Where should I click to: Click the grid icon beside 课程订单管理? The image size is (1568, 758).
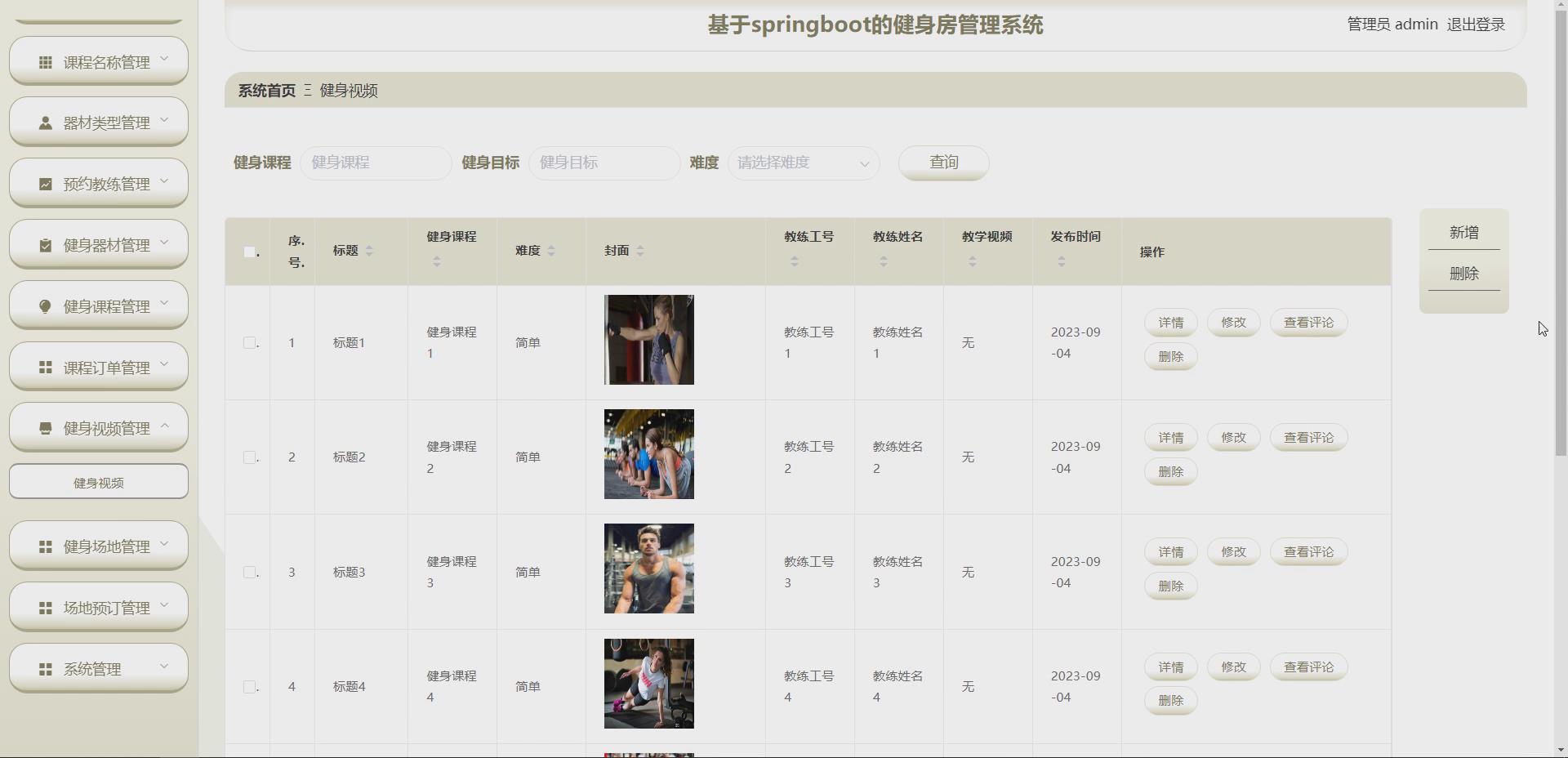pyautogui.click(x=46, y=368)
